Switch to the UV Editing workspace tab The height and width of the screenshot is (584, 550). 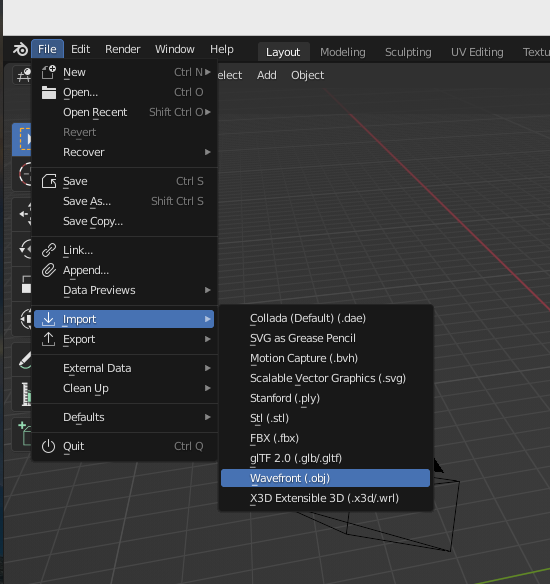[x=477, y=52]
